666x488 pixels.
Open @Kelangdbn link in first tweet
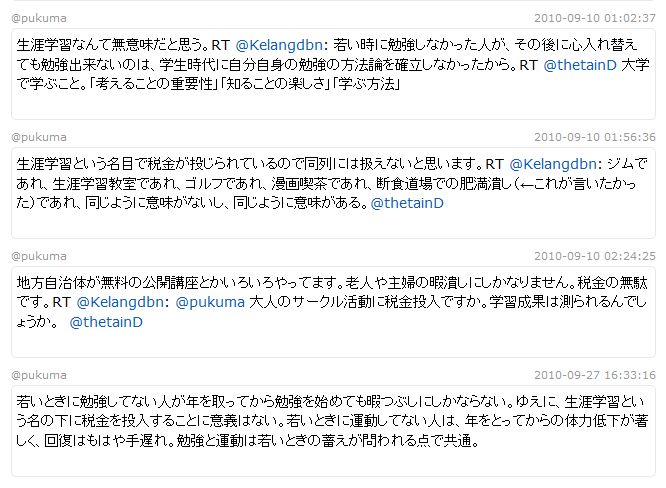pyautogui.click(x=279, y=45)
